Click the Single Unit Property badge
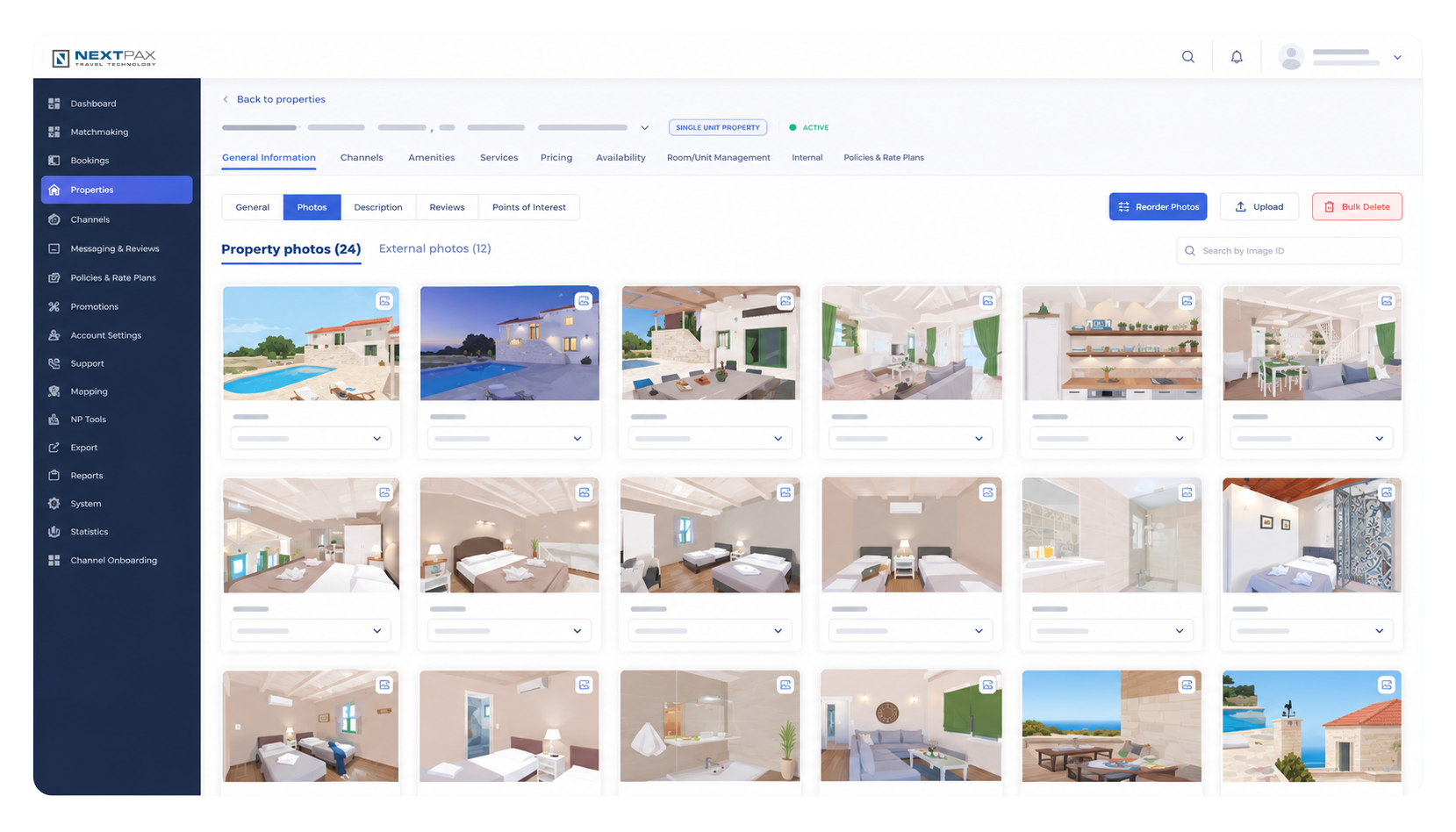Screen dimensions: 1456x832 718,127
